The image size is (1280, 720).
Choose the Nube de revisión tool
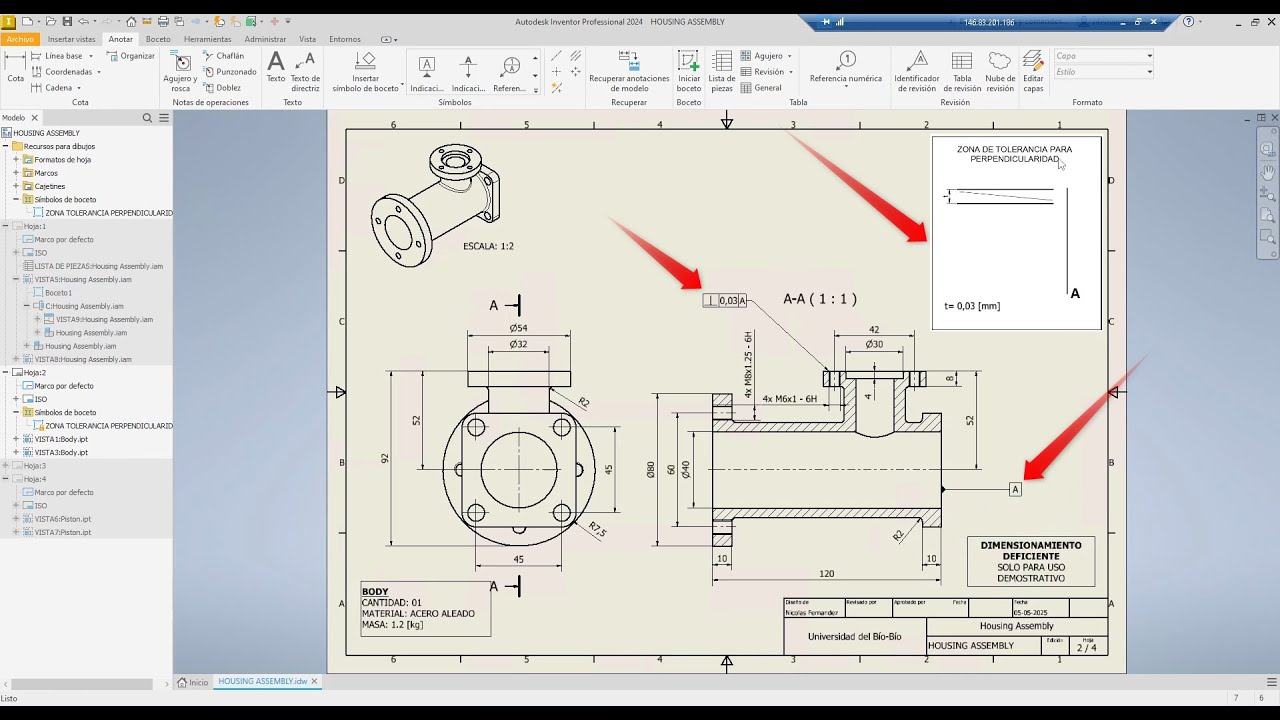point(1000,71)
